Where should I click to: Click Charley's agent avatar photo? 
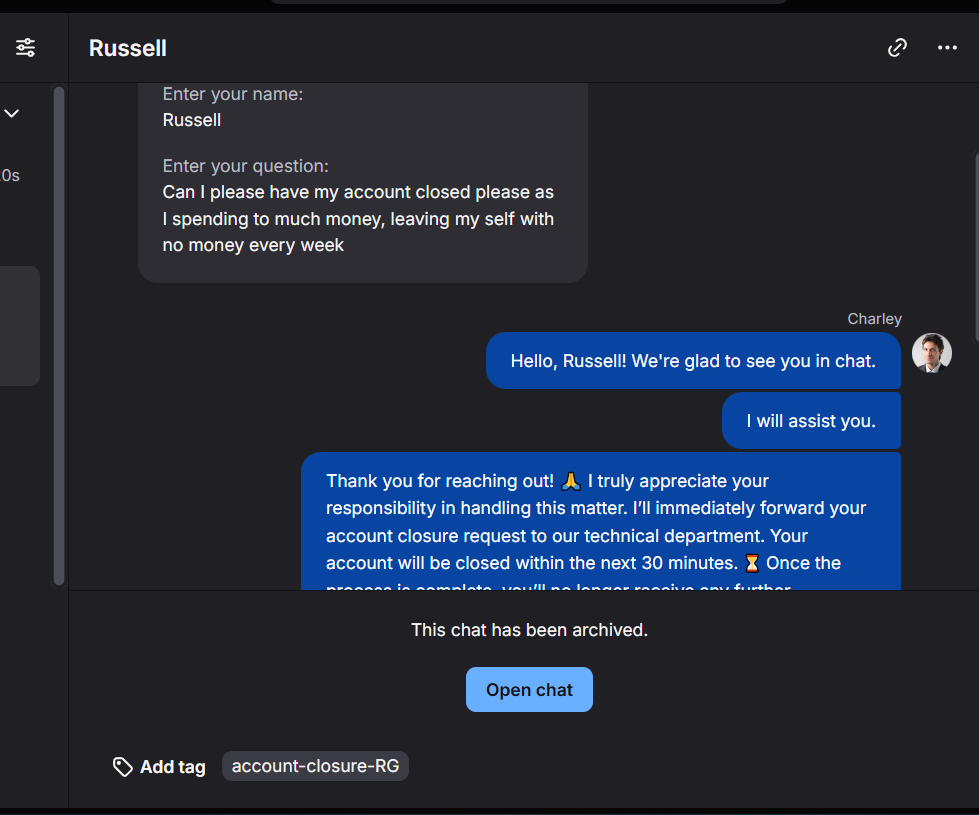pos(931,353)
